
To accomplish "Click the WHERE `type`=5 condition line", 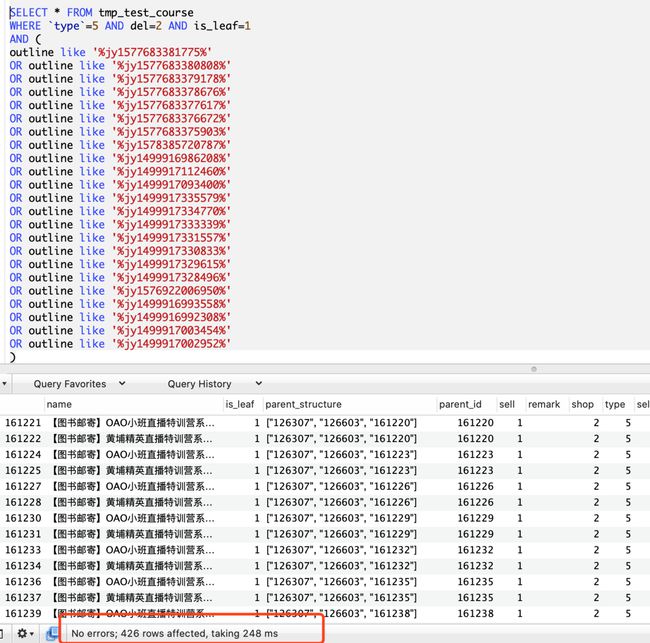I will [130, 26].
